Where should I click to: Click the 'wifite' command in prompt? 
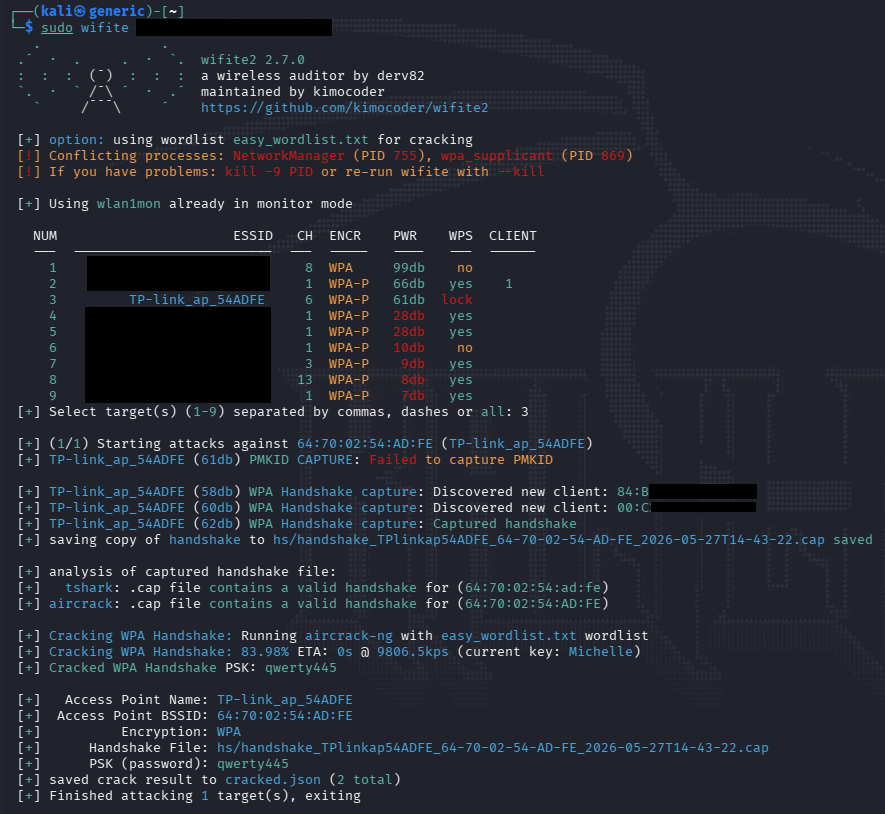(x=104, y=28)
